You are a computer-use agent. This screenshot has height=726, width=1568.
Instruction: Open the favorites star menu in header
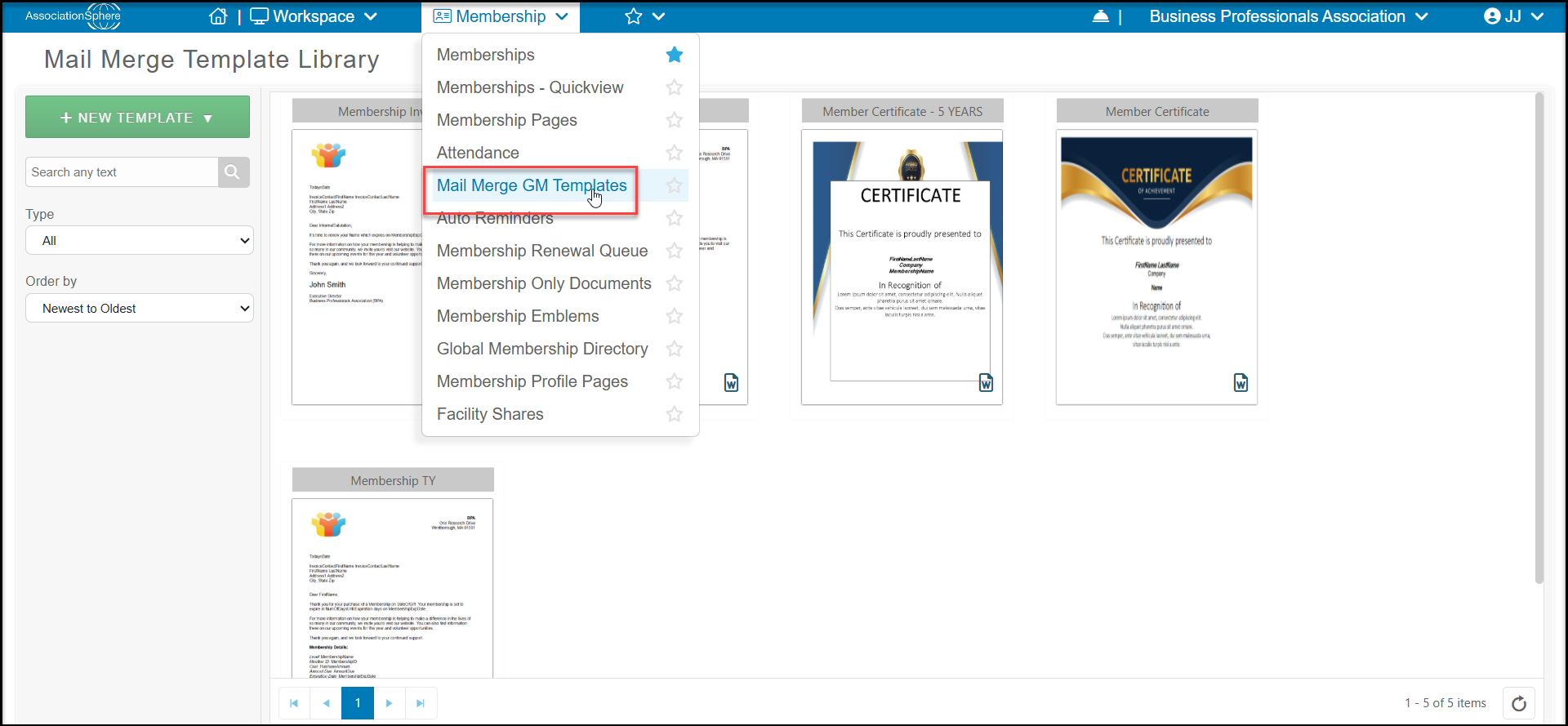click(644, 16)
